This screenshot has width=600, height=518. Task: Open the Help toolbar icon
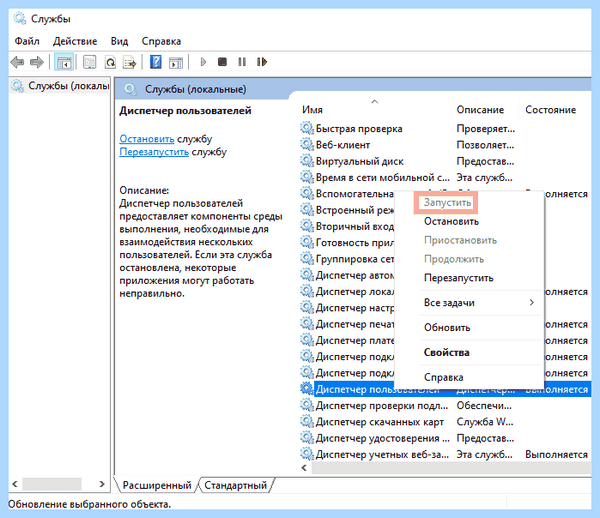[x=156, y=62]
